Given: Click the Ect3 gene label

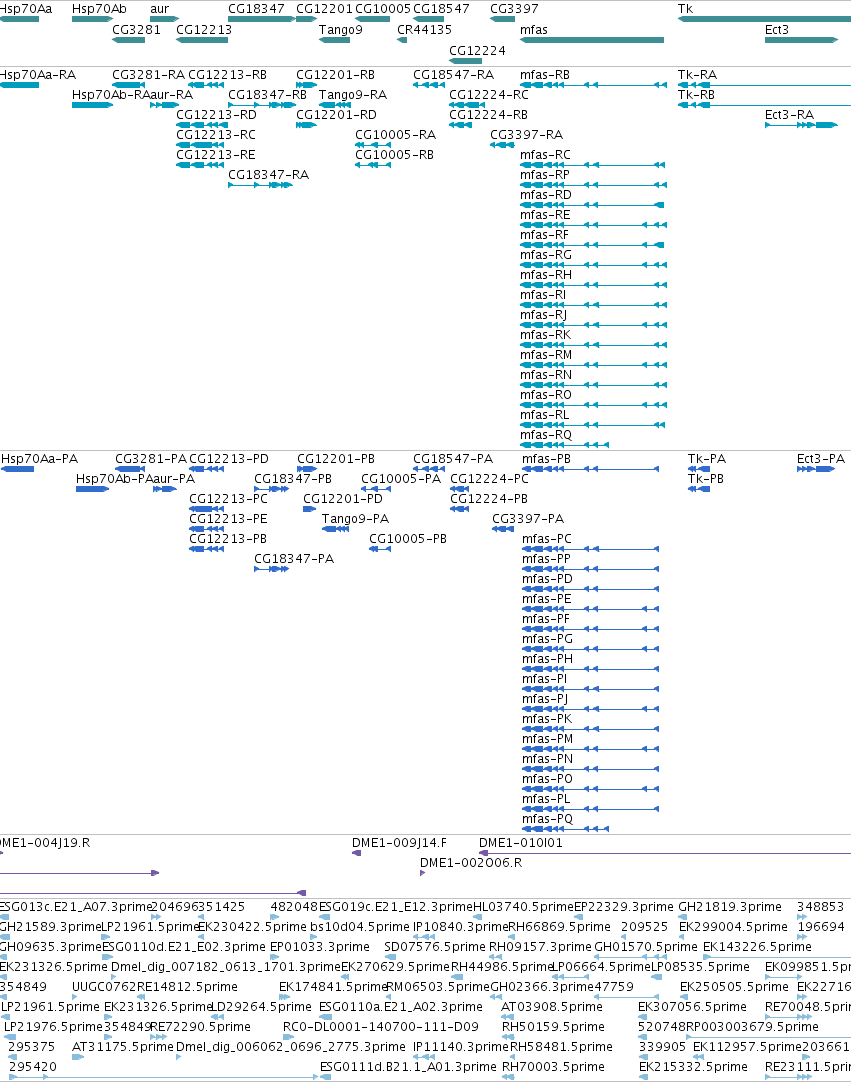Looking at the screenshot, I should (776, 30).
